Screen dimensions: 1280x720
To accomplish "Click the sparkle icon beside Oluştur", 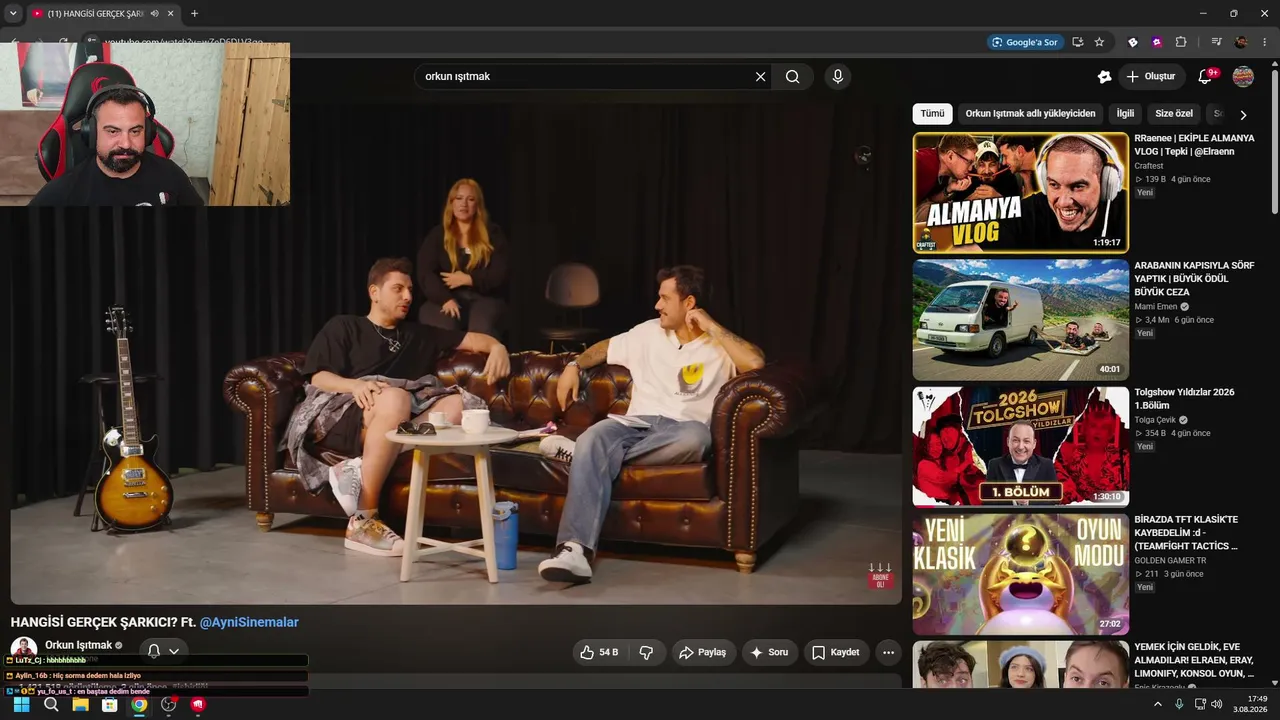I will pos(1104,76).
